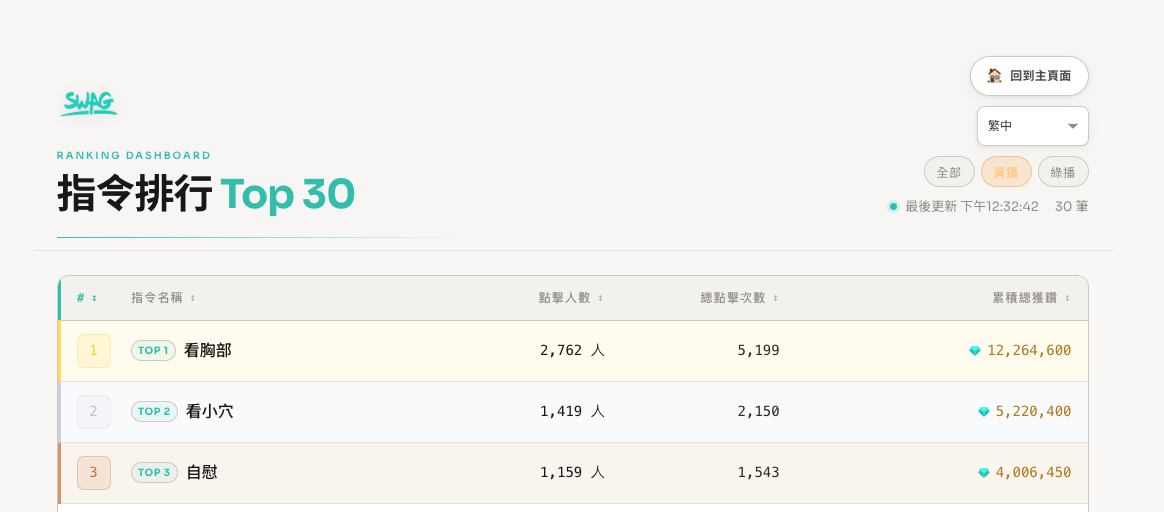
Task: Click the diamond icon beside 5,220,400
Action: coord(983,412)
